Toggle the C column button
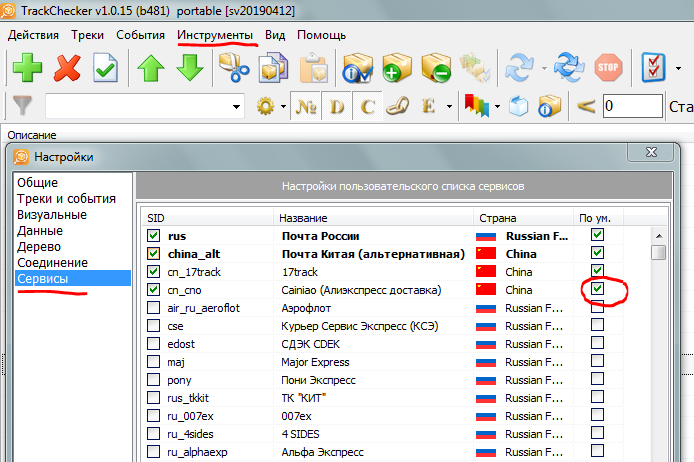 point(367,106)
